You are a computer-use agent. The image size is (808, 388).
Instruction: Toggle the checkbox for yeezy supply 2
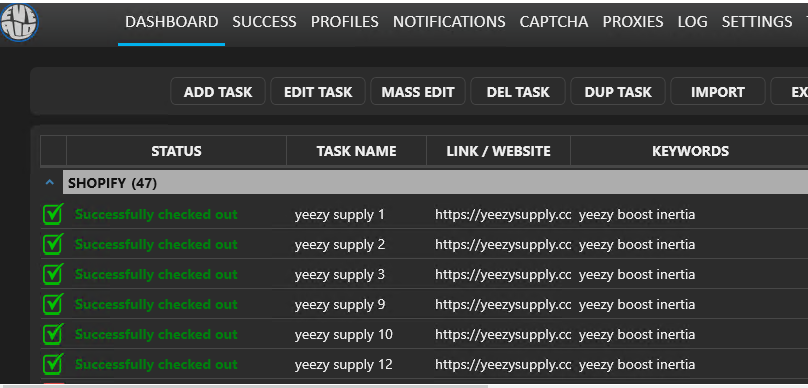(x=53, y=244)
